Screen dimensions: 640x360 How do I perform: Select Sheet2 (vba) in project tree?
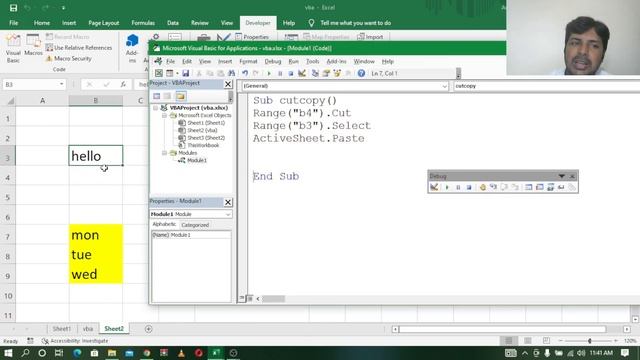tap(198, 131)
